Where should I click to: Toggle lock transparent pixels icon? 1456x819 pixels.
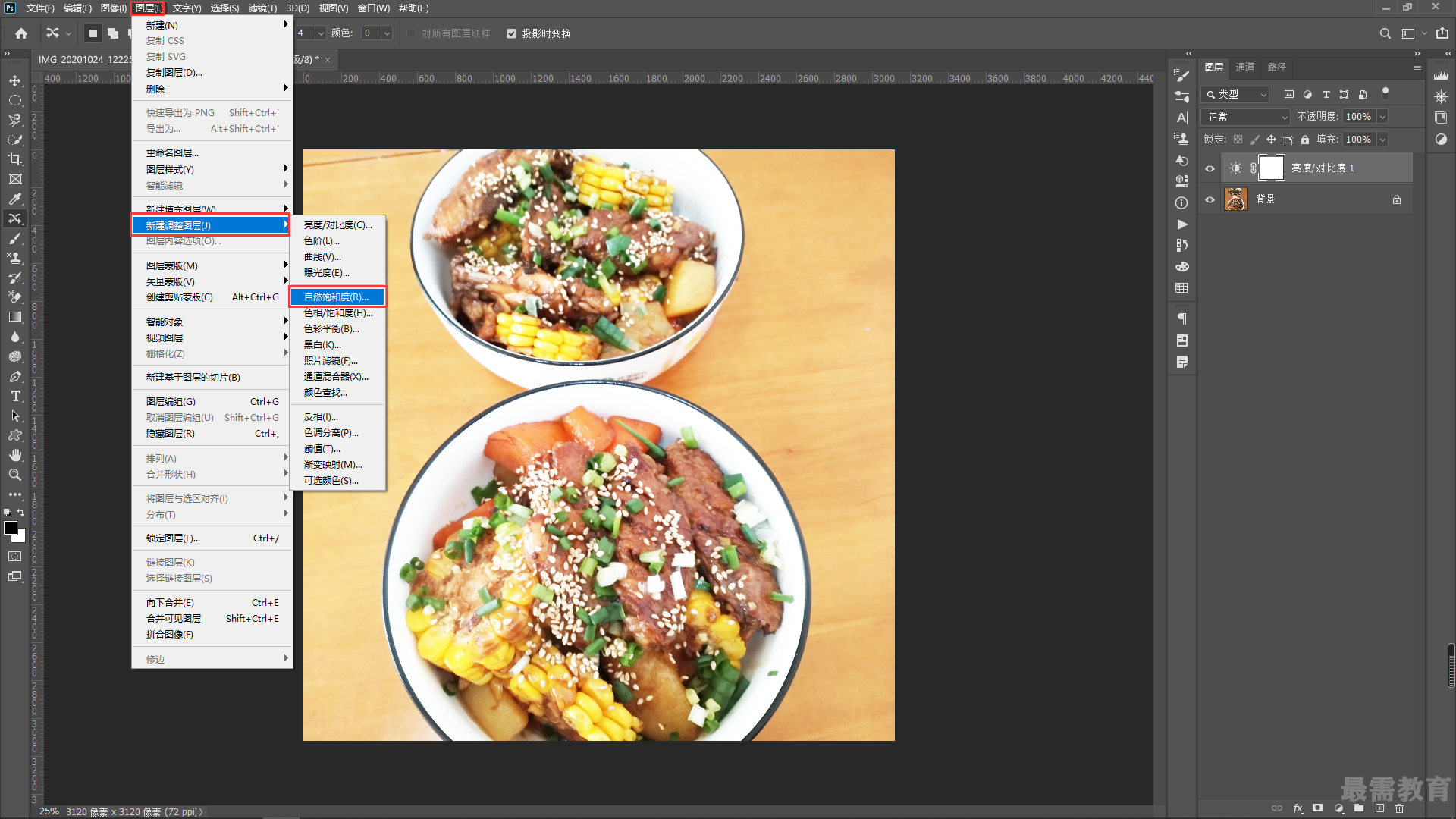pyautogui.click(x=1238, y=140)
